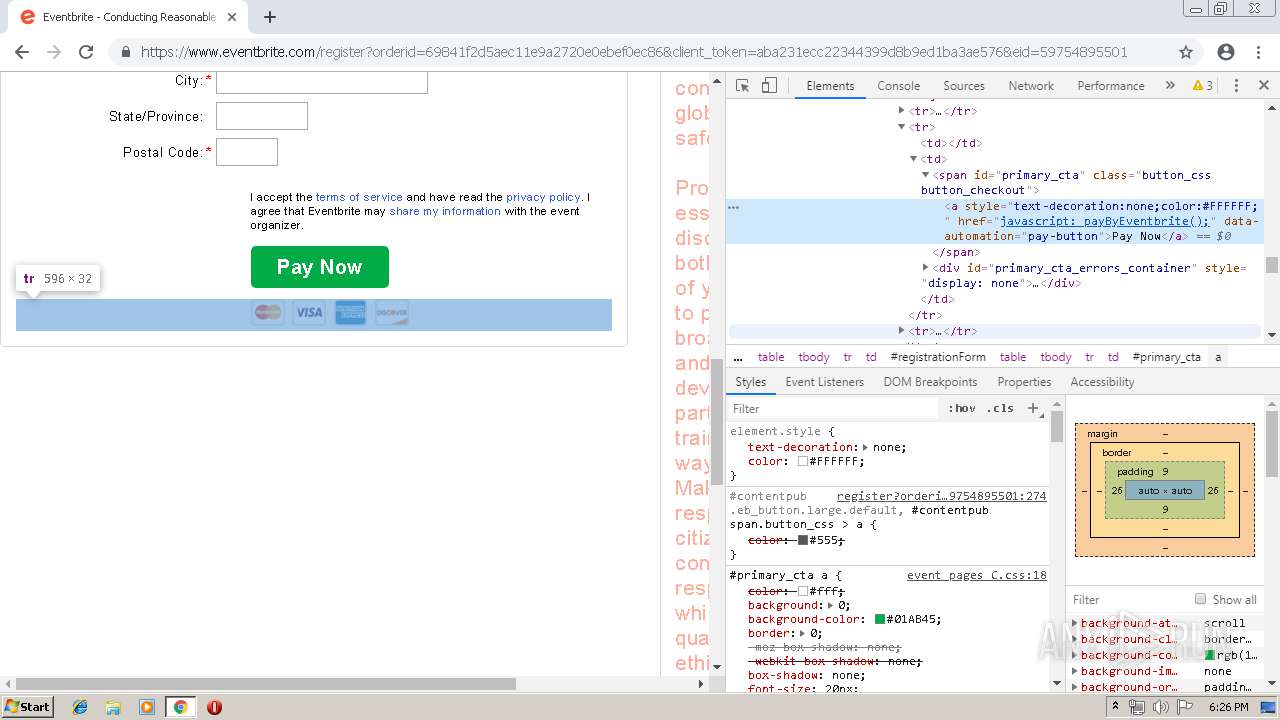Image resolution: width=1280 pixels, height=720 pixels.
Task: Toggle the :hov element state panel
Action: 962,408
